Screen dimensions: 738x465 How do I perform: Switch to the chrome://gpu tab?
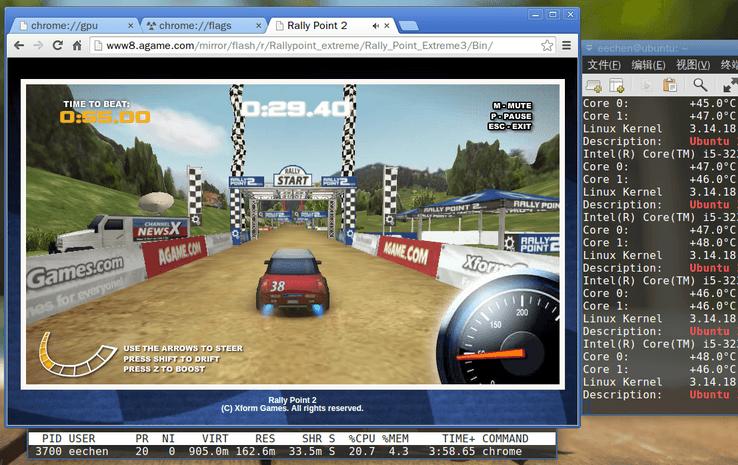(x=73, y=26)
